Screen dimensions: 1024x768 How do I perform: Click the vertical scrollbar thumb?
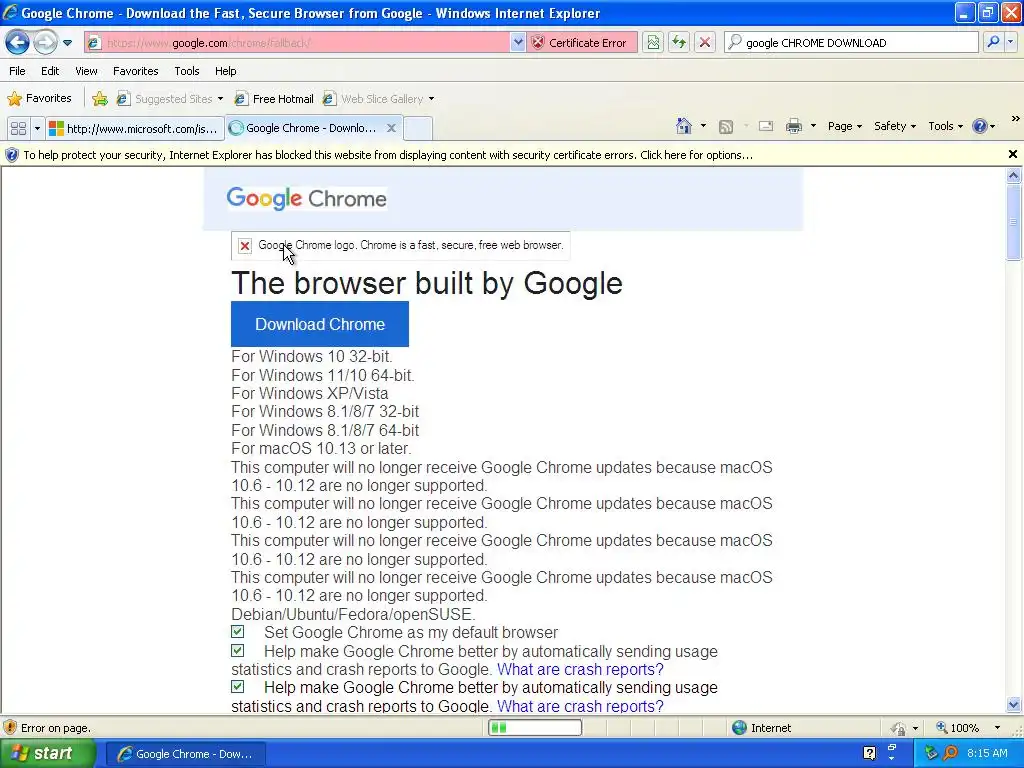tap(1014, 222)
